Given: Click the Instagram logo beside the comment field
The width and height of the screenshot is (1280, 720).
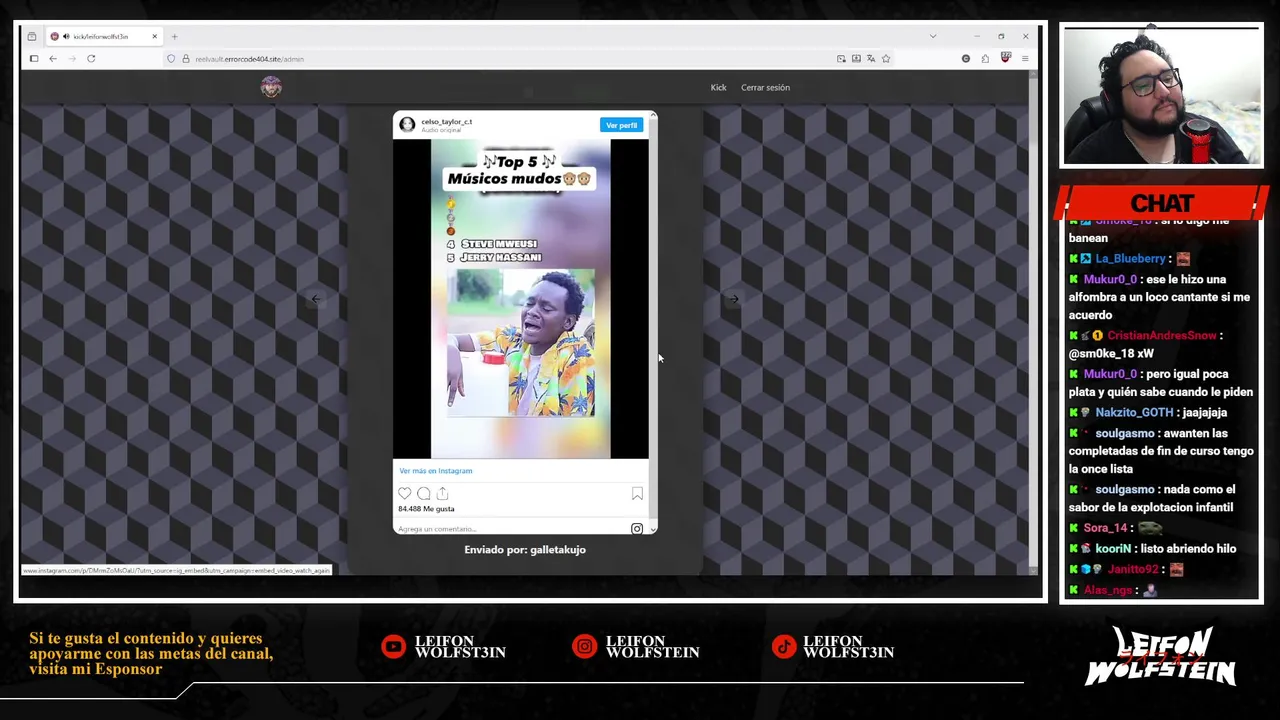Looking at the screenshot, I should [x=637, y=528].
